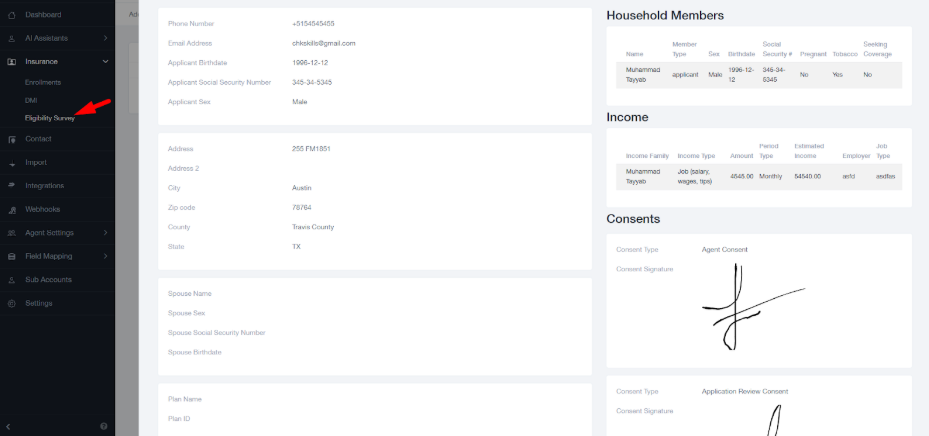Collapse the sidebar with bottom-left arrow
Image resolution: width=929 pixels, height=436 pixels.
click(x=9, y=427)
